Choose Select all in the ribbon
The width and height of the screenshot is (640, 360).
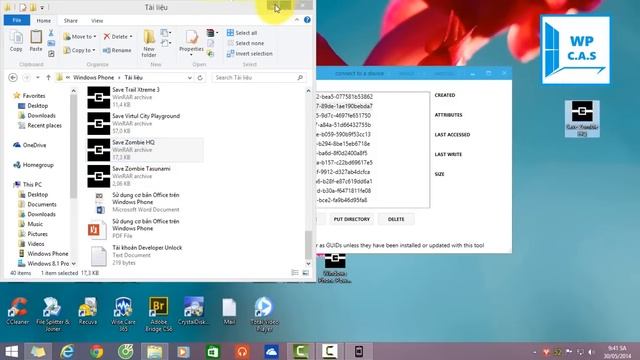[x=242, y=33]
